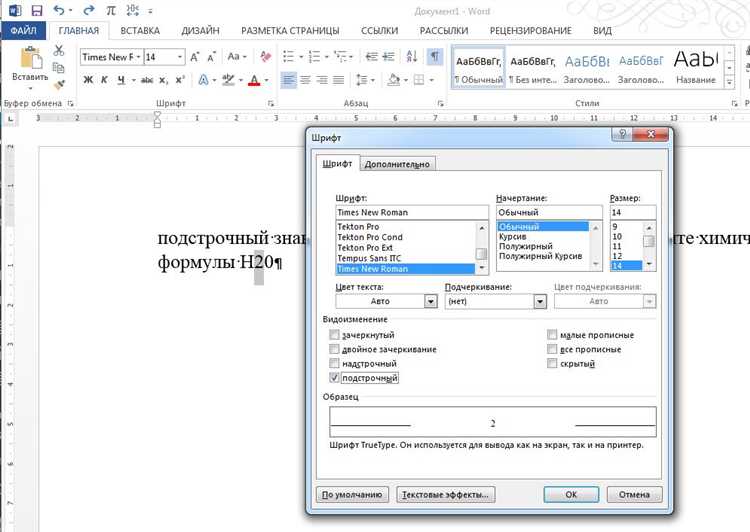Start a bulleted list
The height and width of the screenshot is (532, 750).
click(288, 57)
